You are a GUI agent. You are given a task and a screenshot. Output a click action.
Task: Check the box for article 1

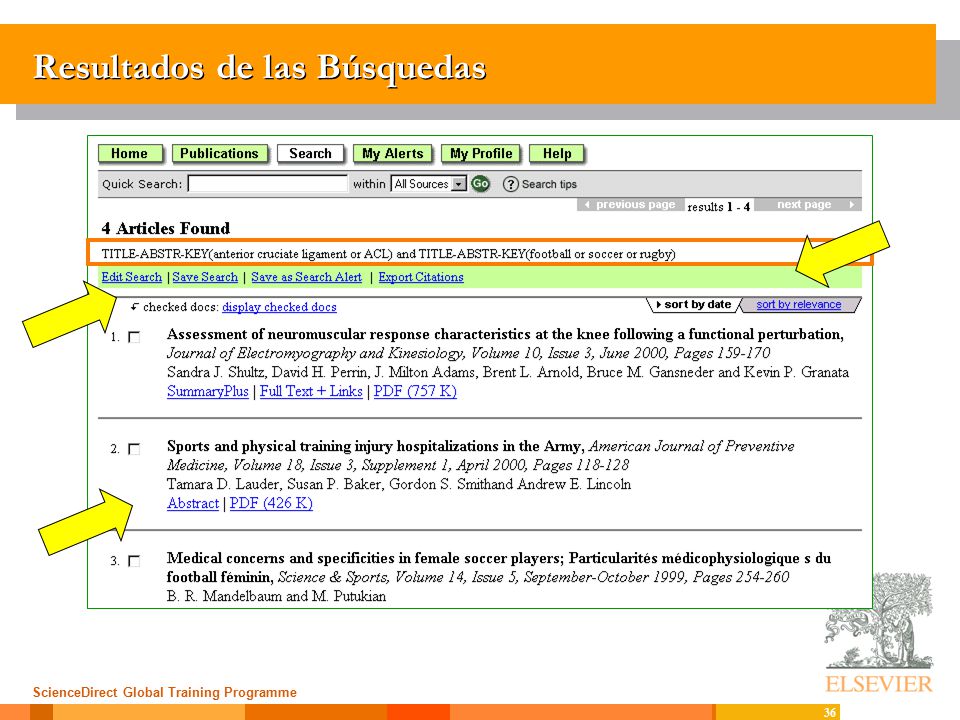pos(134,337)
